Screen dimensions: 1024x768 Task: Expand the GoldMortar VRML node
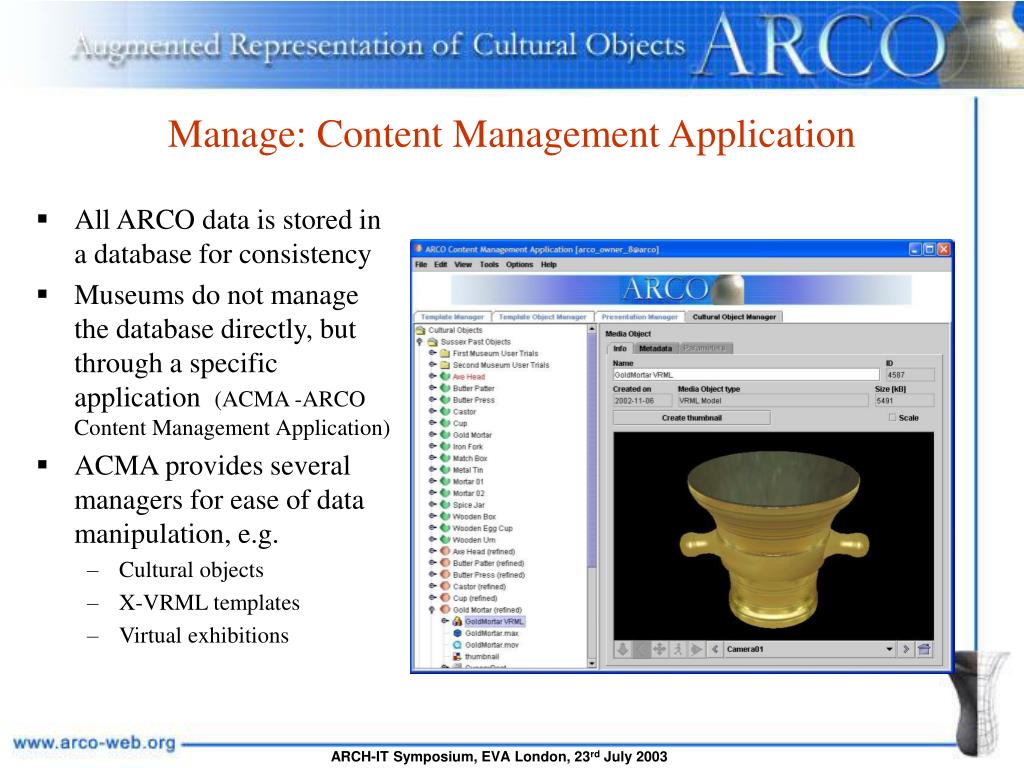click(x=445, y=622)
